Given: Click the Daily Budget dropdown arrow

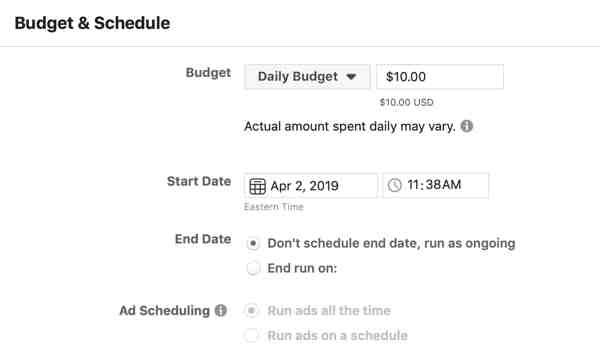Looking at the screenshot, I should pyautogui.click(x=351, y=77).
